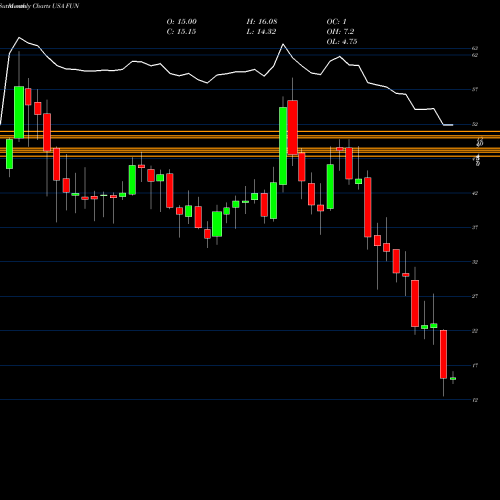Click the 57 price axis label
The height and width of the screenshot is (500, 500).
click(x=475, y=89)
